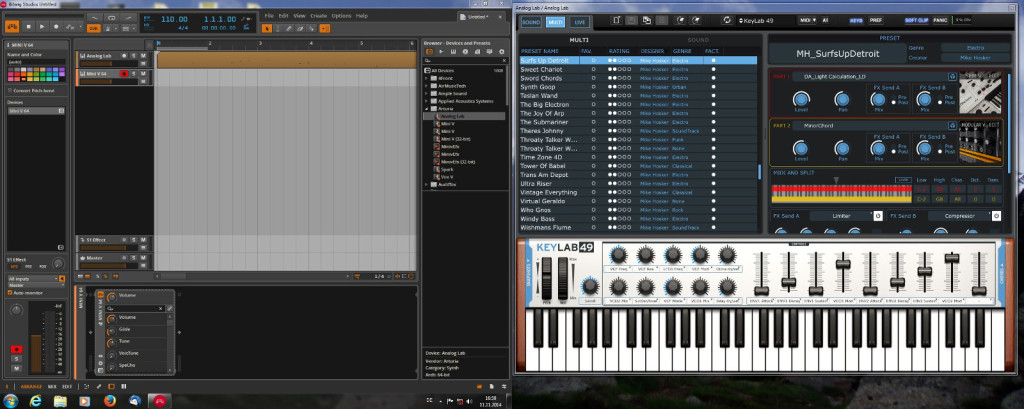Select Vox V device in Arturia list
1024x409 pixels.
447,176
